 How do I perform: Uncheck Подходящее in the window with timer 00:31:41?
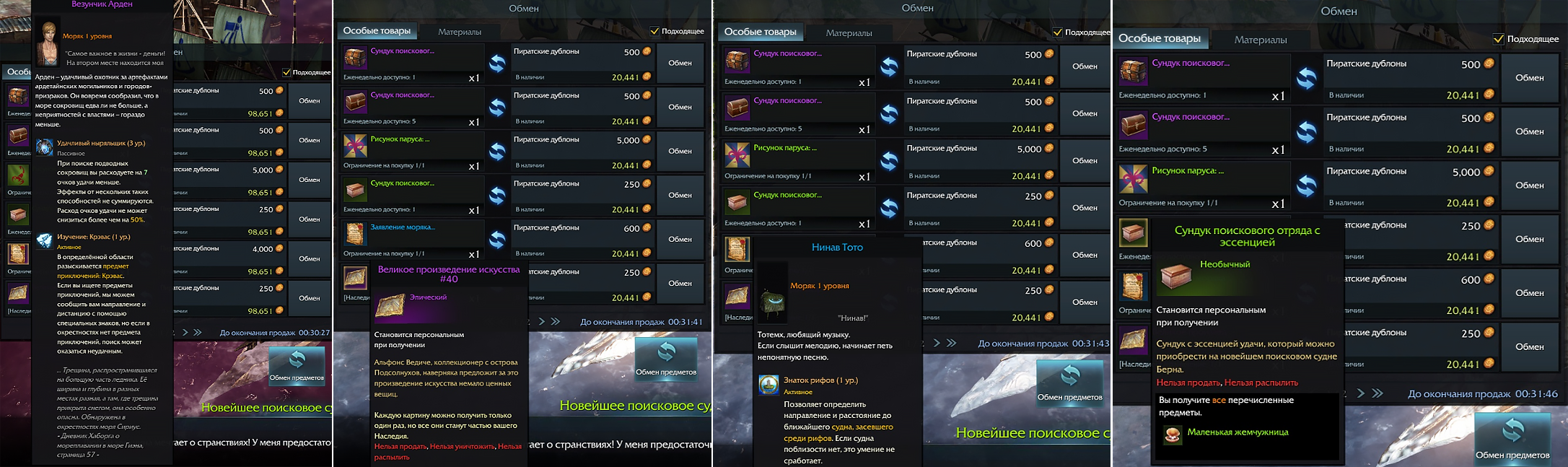point(654,31)
